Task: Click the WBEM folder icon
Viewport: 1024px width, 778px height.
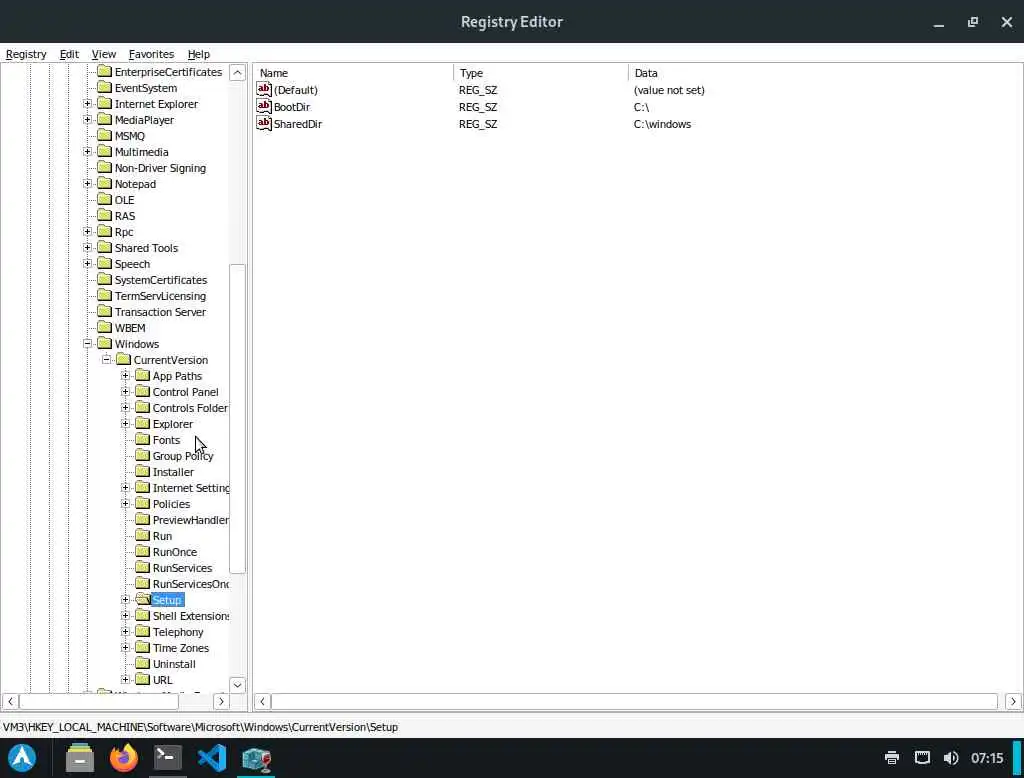Action: (x=104, y=327)
